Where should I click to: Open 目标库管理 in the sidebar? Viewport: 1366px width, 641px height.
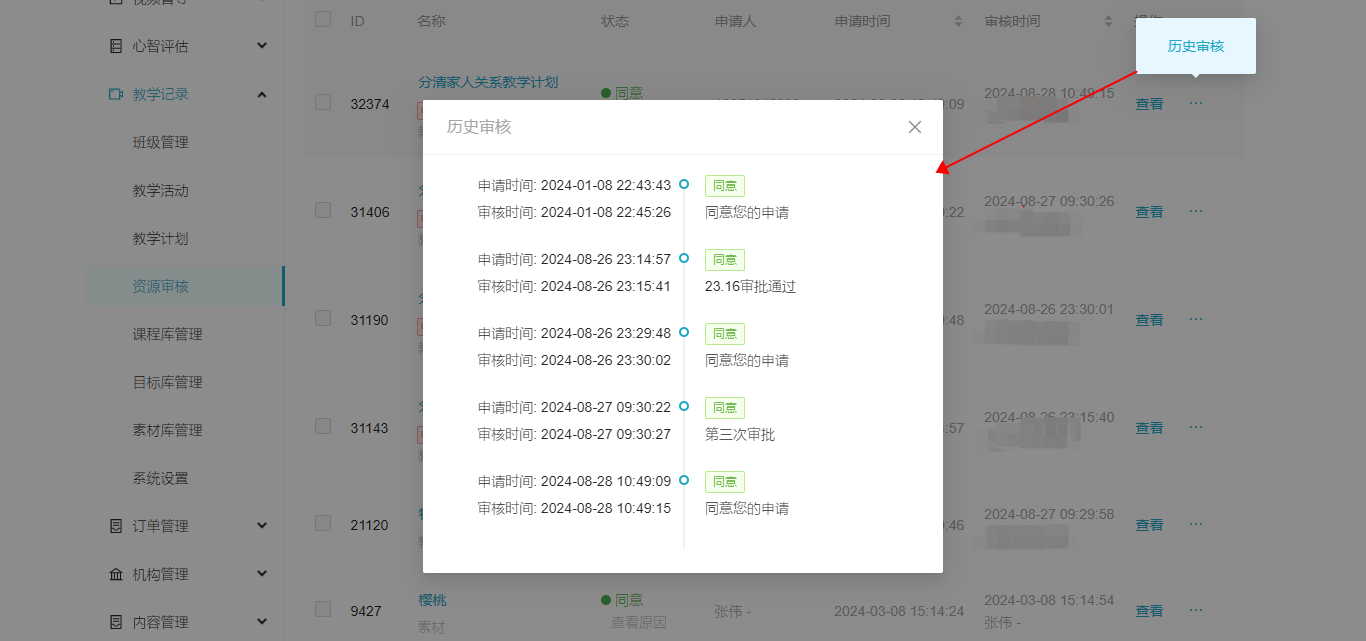[168, 382]
